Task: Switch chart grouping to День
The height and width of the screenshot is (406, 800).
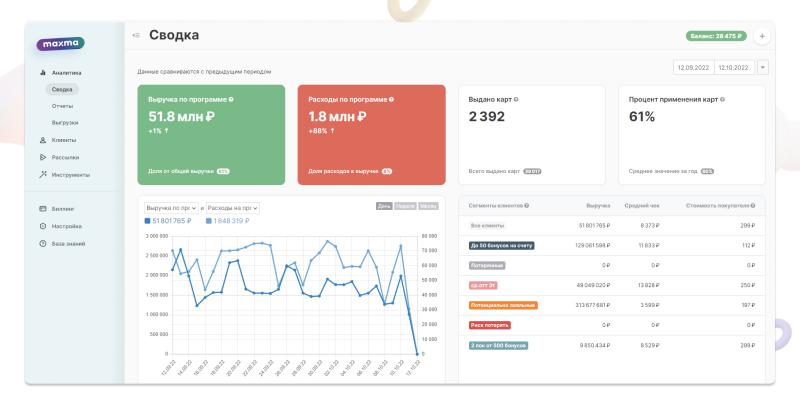Action: pos(384,207)
